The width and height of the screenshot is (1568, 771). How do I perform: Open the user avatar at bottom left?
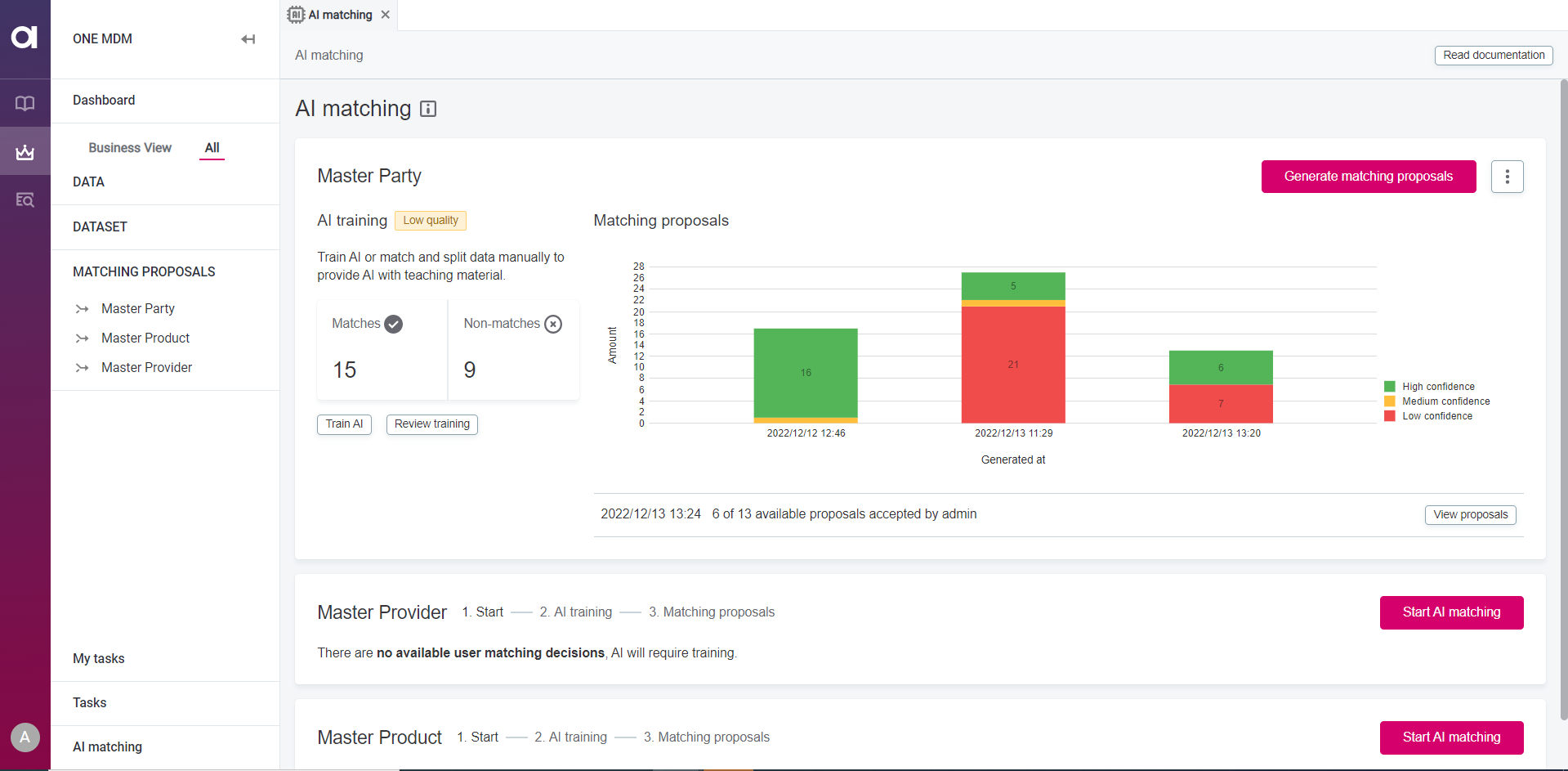click(x=25, y=737)
